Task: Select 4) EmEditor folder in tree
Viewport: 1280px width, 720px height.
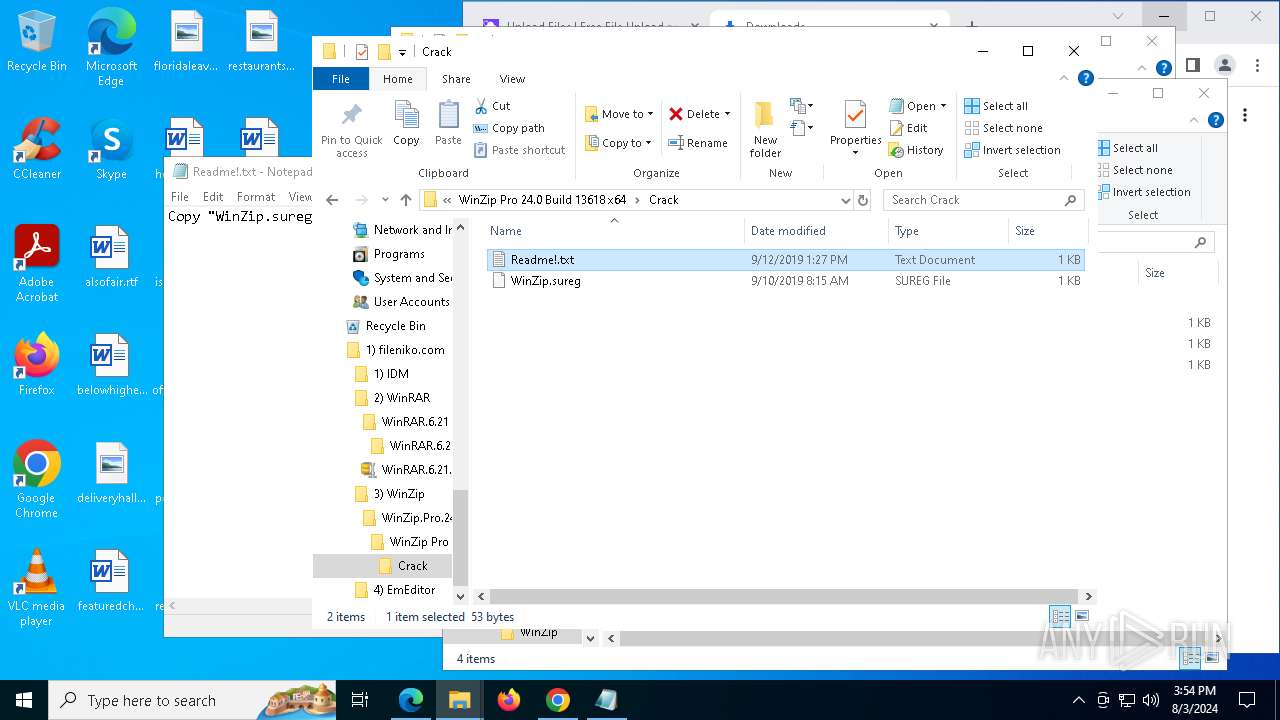Action: click(394, 590)
